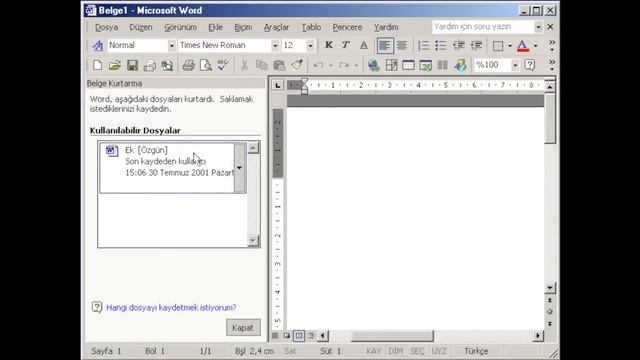The height and width of the screenshot is (360, 640).
Task: Insert an Excel worksheet icon
Action: point(425,65)
